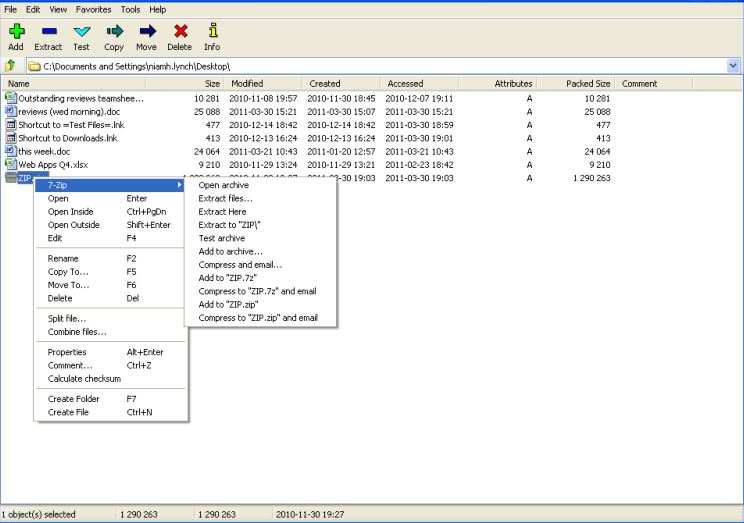Screen dimensions: 744x523
Task: Click Calculate checksum entry
Action: coord(110,379)
